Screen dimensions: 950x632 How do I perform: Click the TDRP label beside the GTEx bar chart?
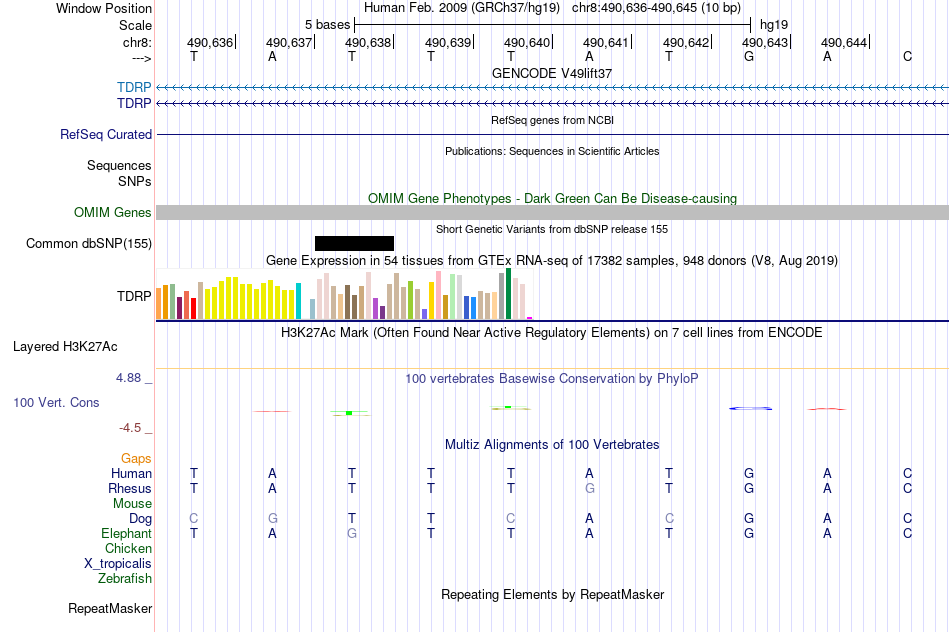[134, 296]
